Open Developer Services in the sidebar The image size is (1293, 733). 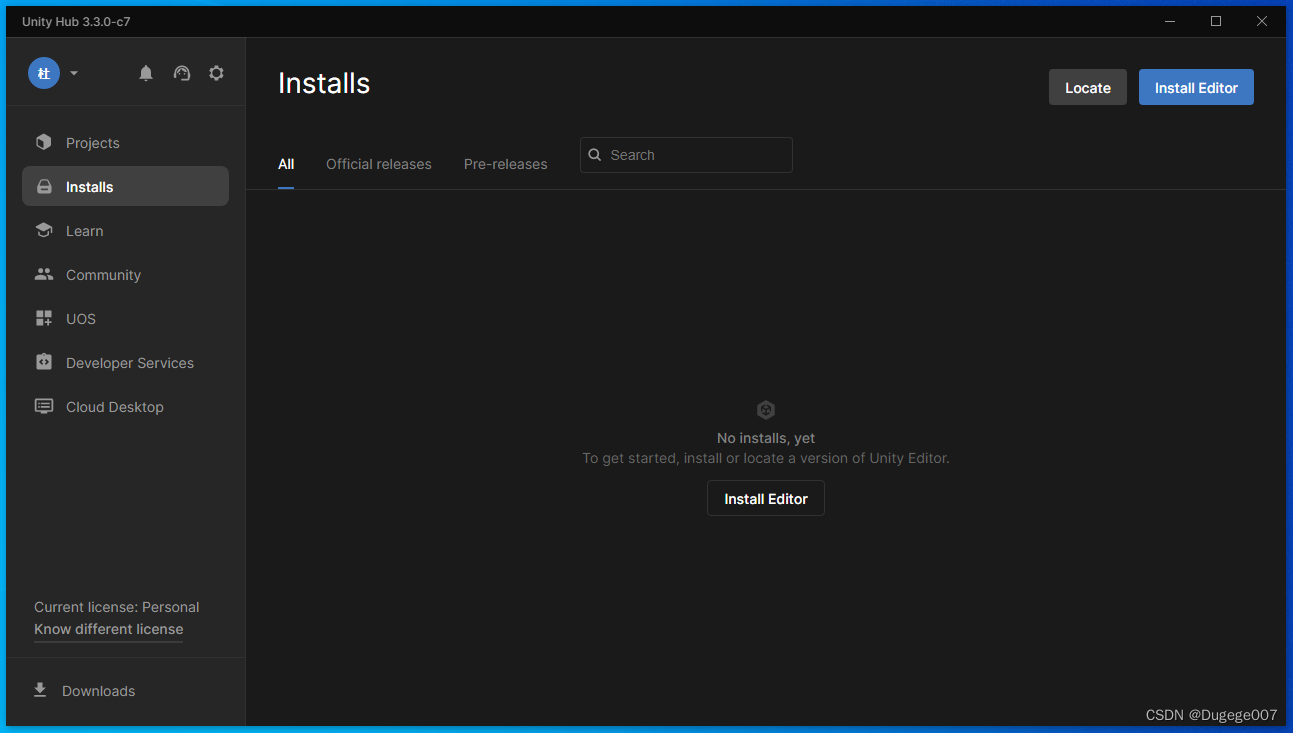pyautogui.click(x=125, y=363)
